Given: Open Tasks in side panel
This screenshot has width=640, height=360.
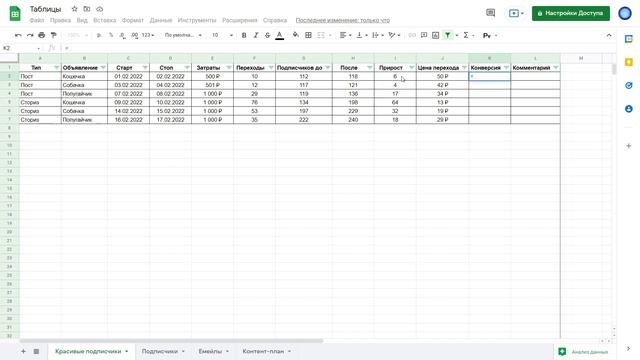Looking at the screenshot, I should click(629, 86).
